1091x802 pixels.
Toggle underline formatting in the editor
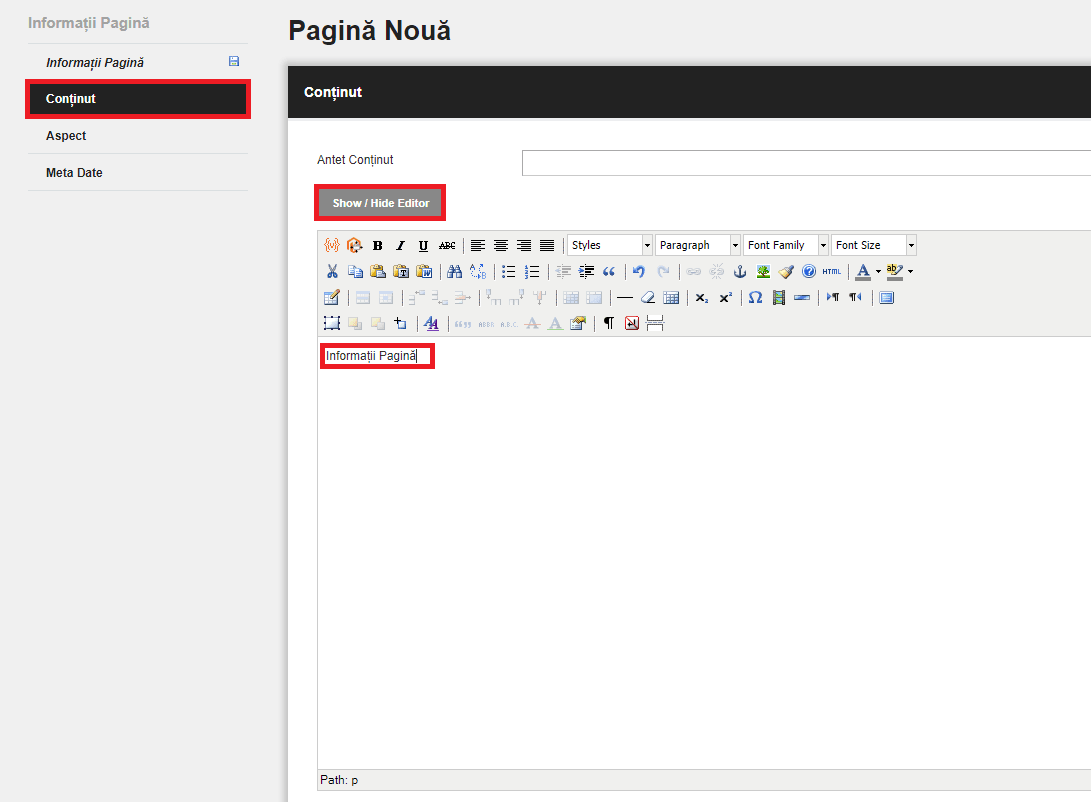423,246
